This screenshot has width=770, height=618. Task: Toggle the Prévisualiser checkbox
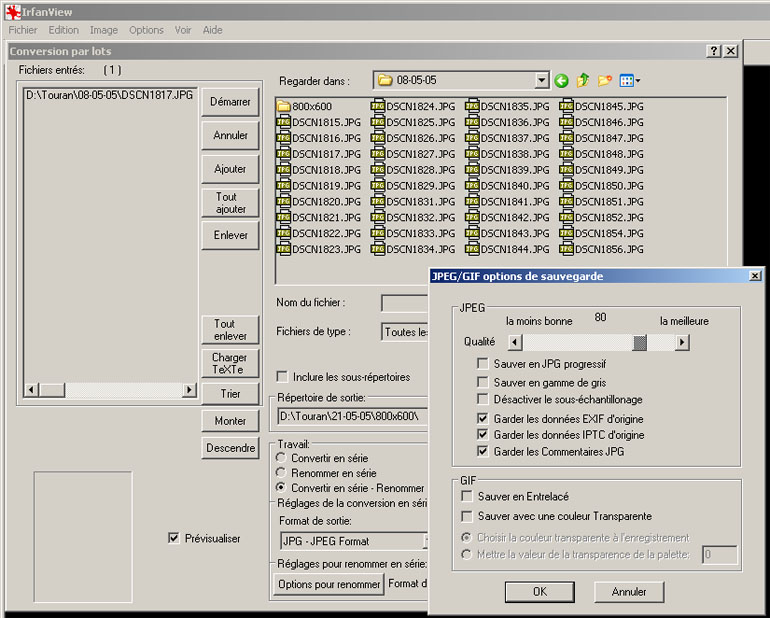(x=174, y=538)
